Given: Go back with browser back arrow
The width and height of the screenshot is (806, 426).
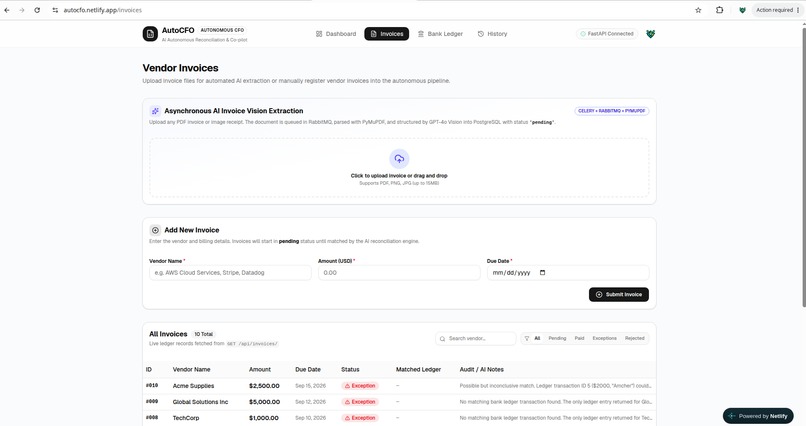Looking at the screenshot, I should 7,10.
